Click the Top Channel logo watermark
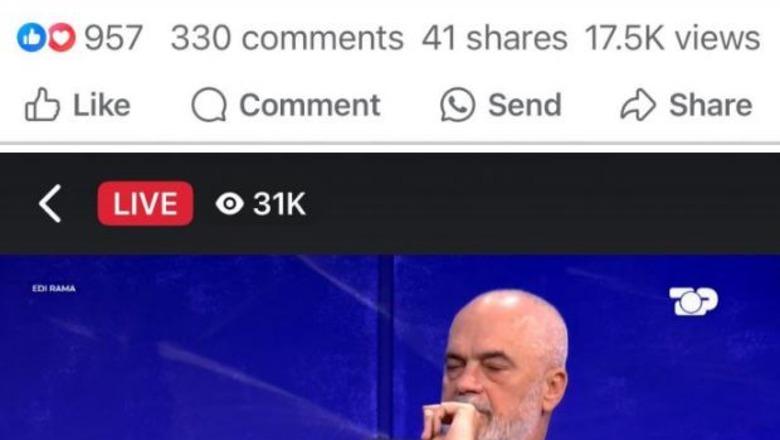Viewport: 780px width, 440px height. click(693, 301)
